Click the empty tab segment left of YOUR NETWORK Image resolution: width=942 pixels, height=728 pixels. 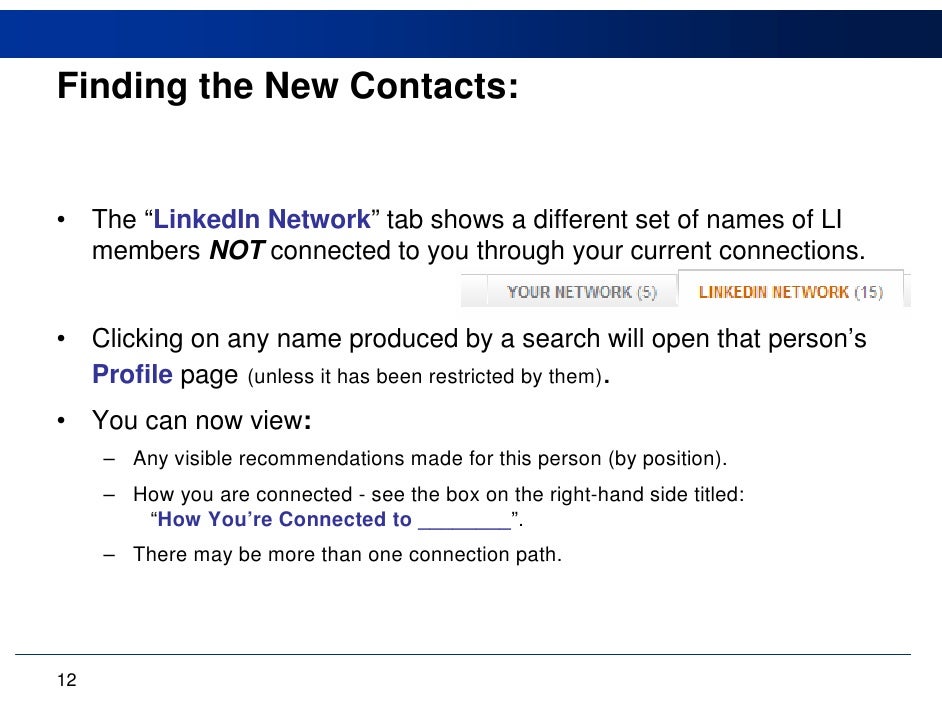pyautogui.click(x=474, y=292)
